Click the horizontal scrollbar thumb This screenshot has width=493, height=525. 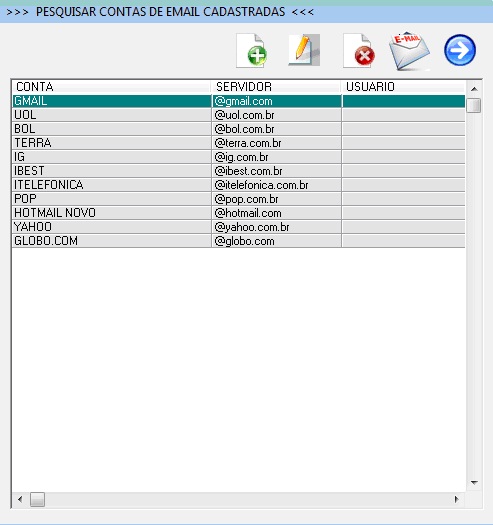(38, 500)
